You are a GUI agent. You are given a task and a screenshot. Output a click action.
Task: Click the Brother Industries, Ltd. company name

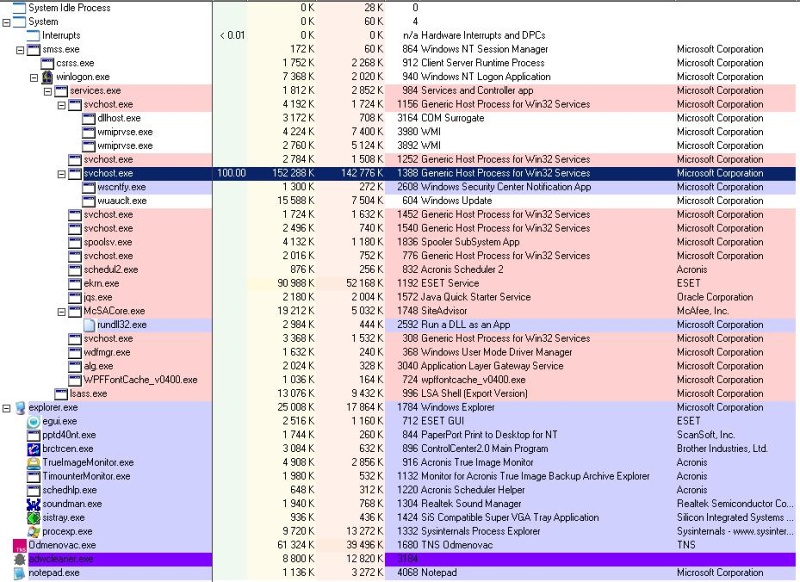tap(722, 449)
